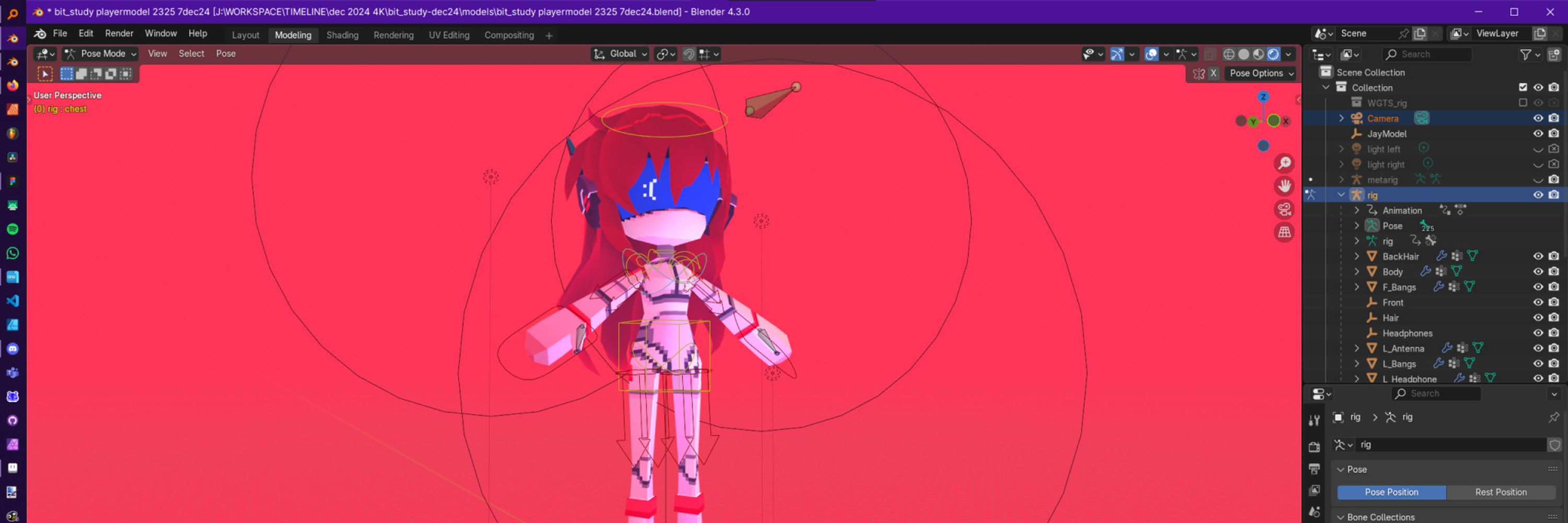
Task: Switch perspective/orthographic grid gizmo
Action: coord(1284,232)
